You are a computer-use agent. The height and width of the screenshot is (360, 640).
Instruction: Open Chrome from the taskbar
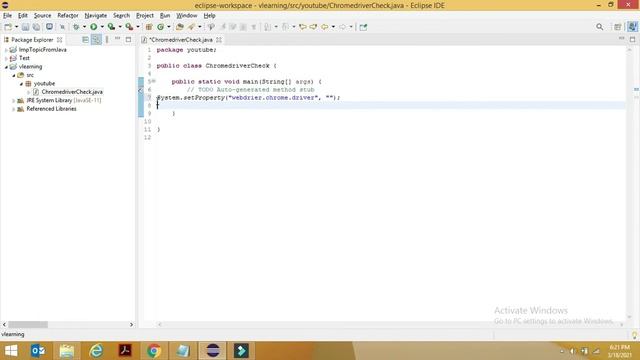point(154,351)
